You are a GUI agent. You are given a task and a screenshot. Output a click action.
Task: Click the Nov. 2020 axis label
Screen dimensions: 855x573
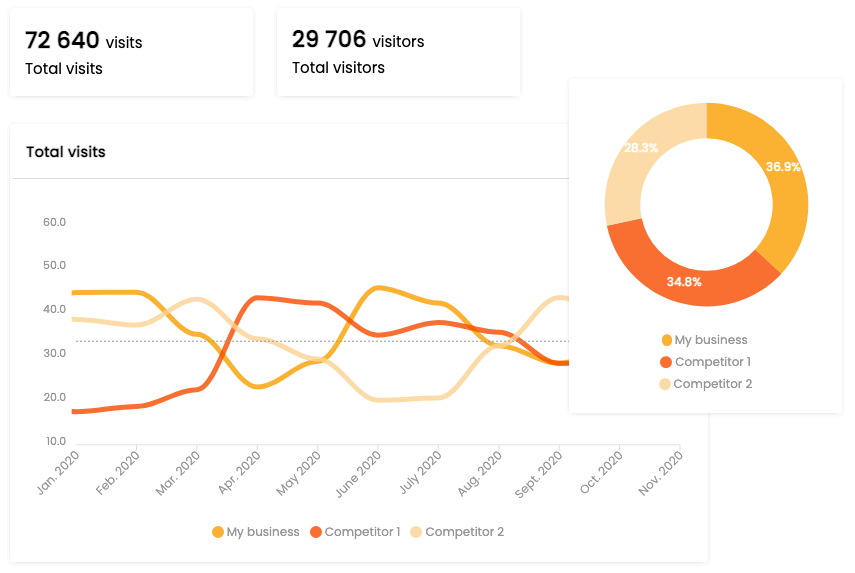coord(660,473)
